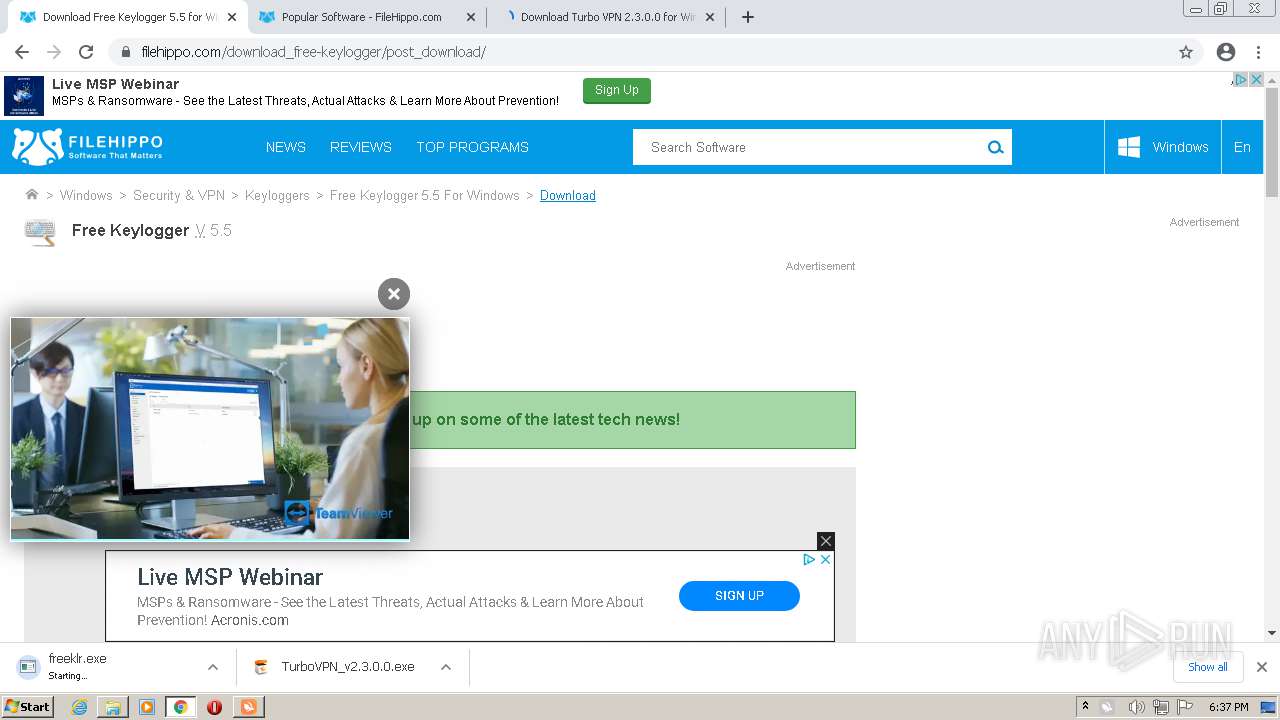Viewport: 1280px width, 720px height.
Task: Click the browser forward arrow
Action: click(54, 52)
